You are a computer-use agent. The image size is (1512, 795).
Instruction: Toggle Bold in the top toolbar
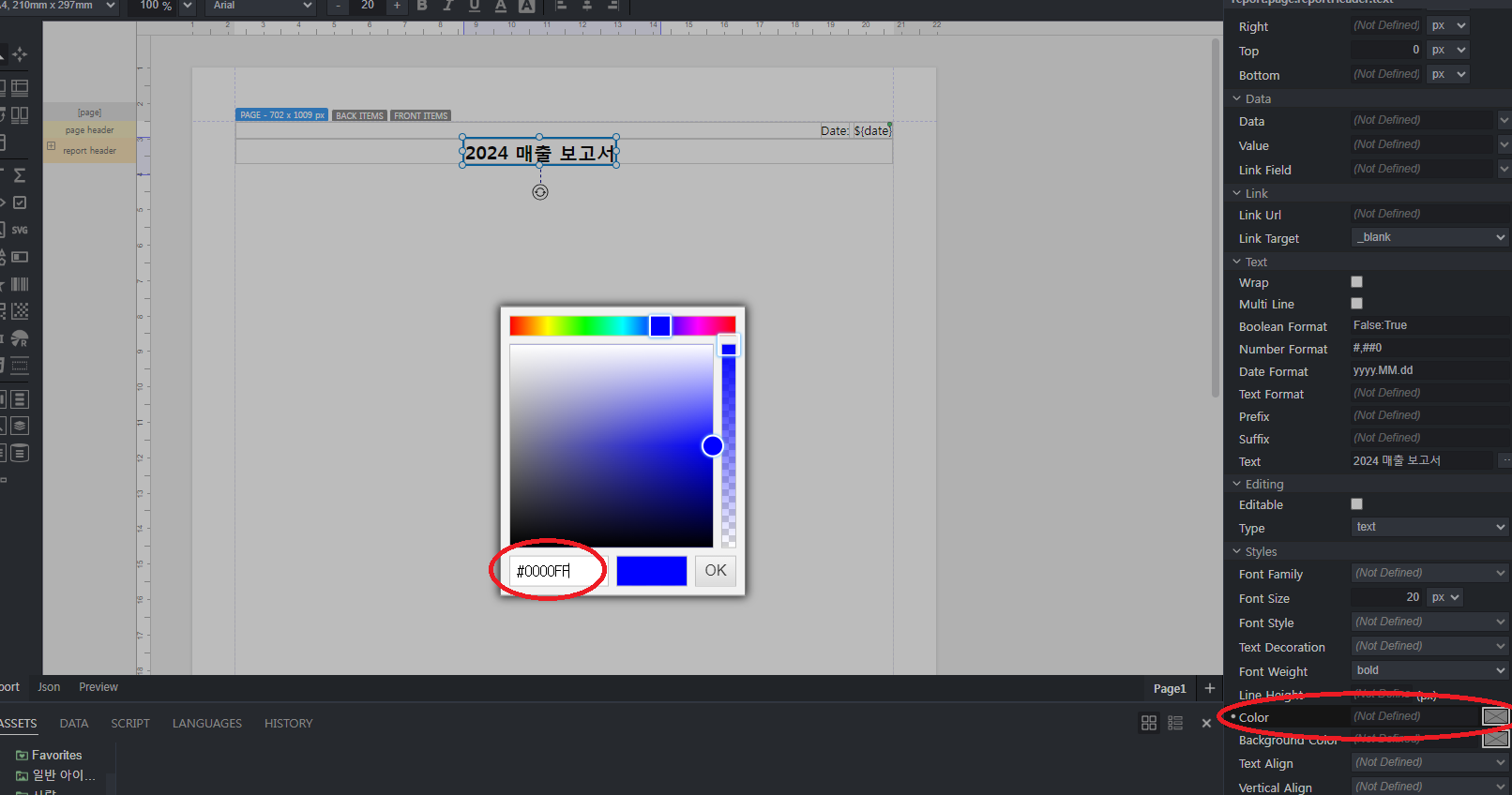pos(422,6)
